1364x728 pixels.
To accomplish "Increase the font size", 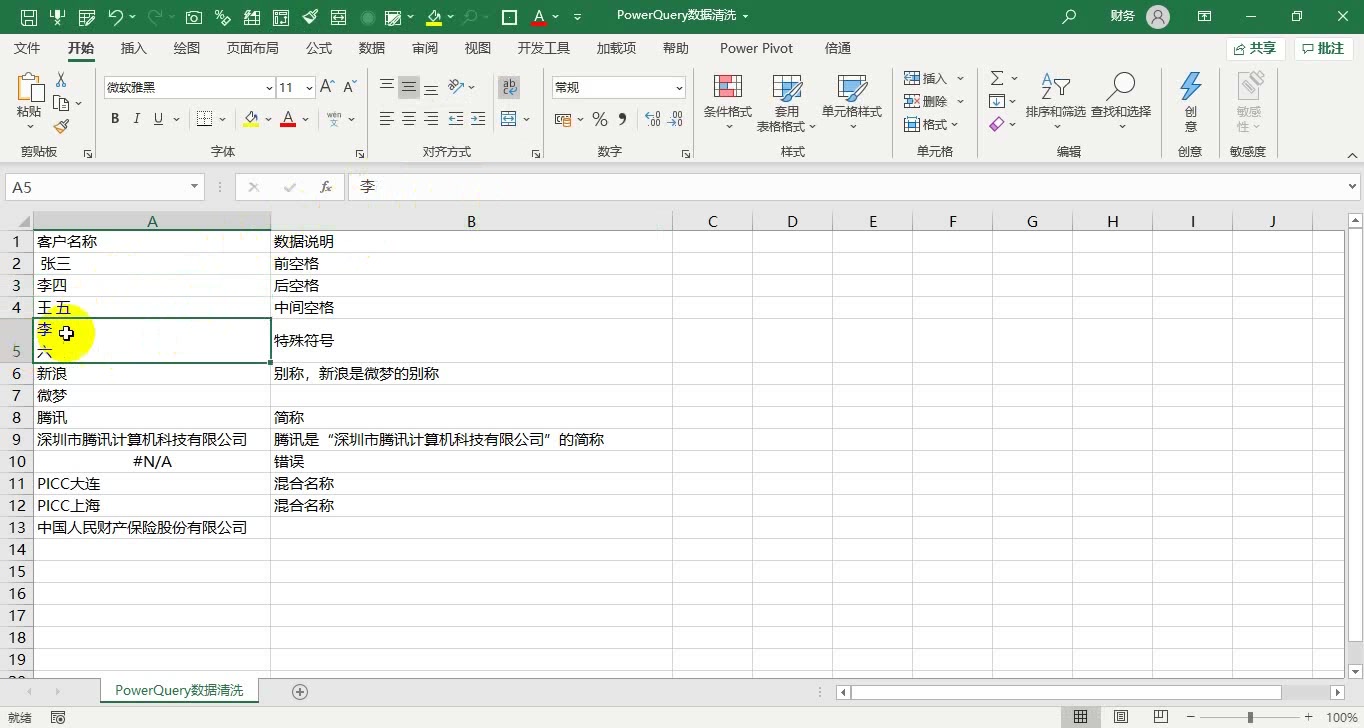I will point(328,88).
